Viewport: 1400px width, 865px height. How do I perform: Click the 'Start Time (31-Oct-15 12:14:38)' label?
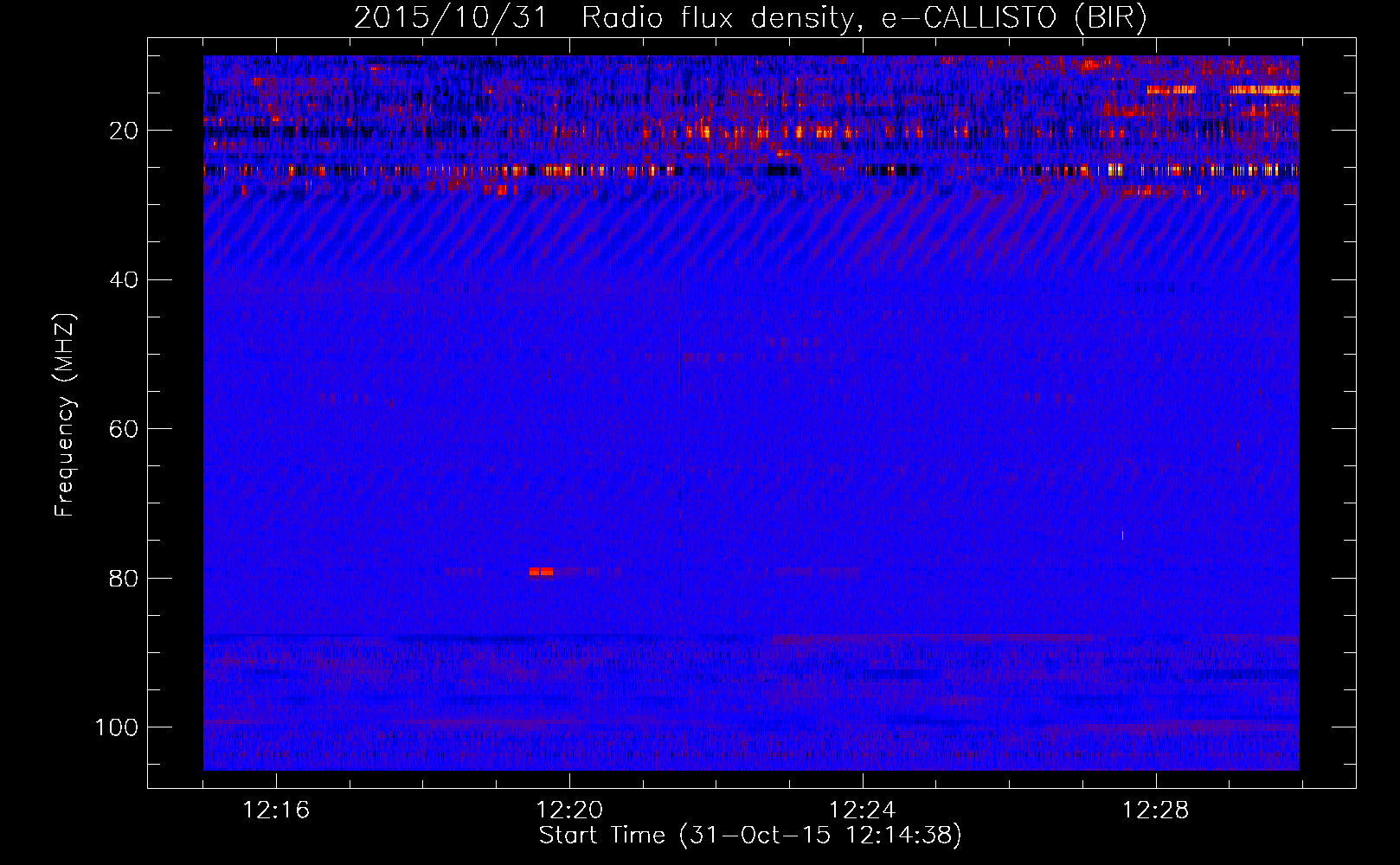pos(750,836)
